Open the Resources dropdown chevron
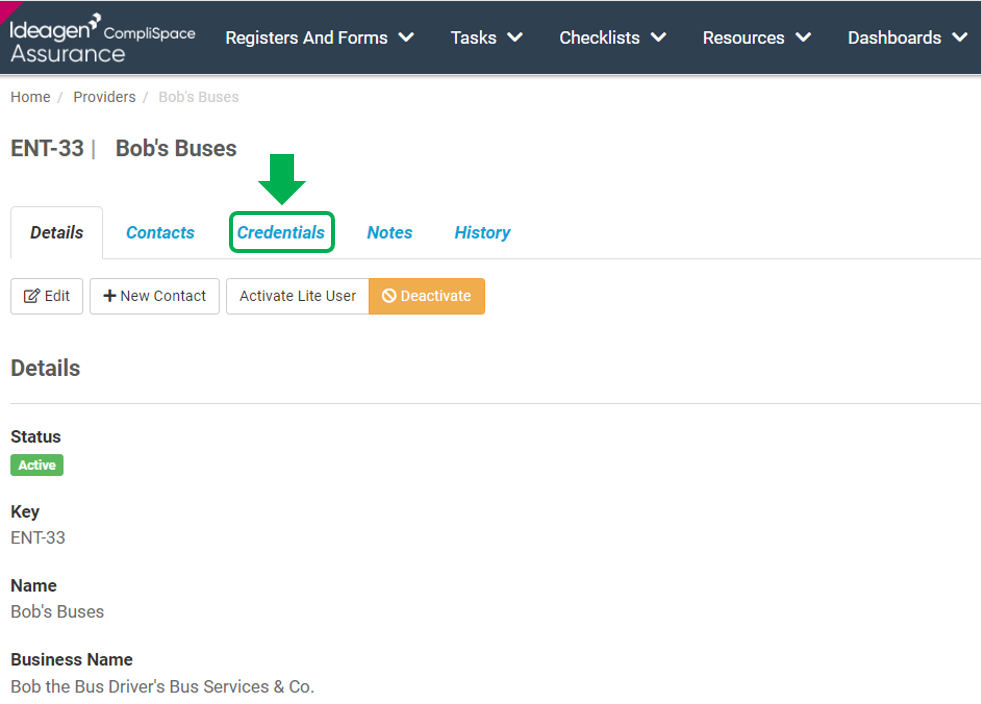981x704 pixels. (803, 38)
